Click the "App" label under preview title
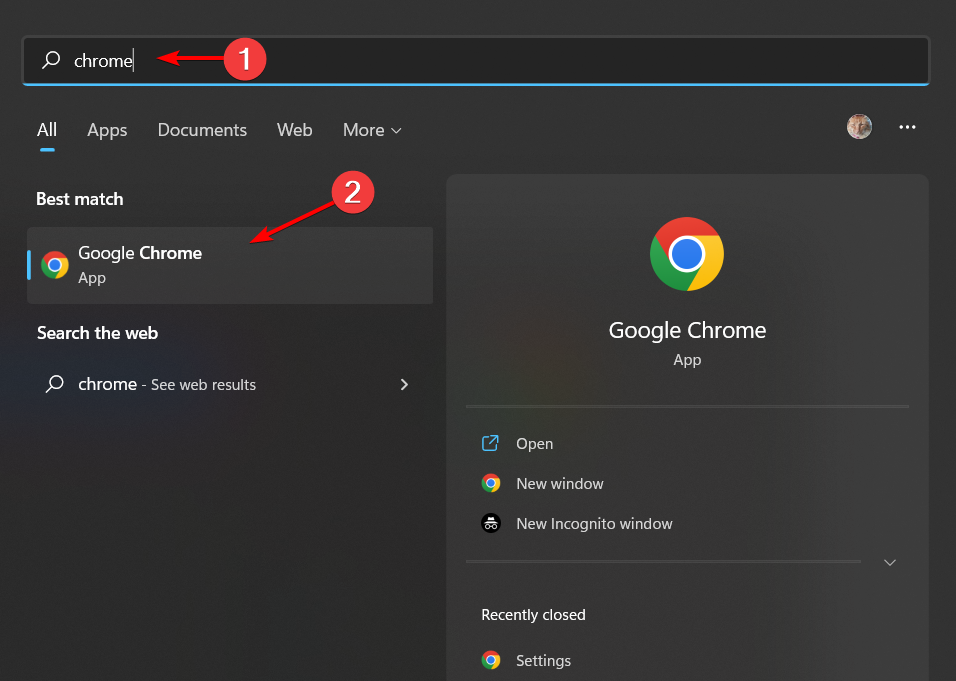The height and width of the screenshot is (681, 956). point(687,360)
